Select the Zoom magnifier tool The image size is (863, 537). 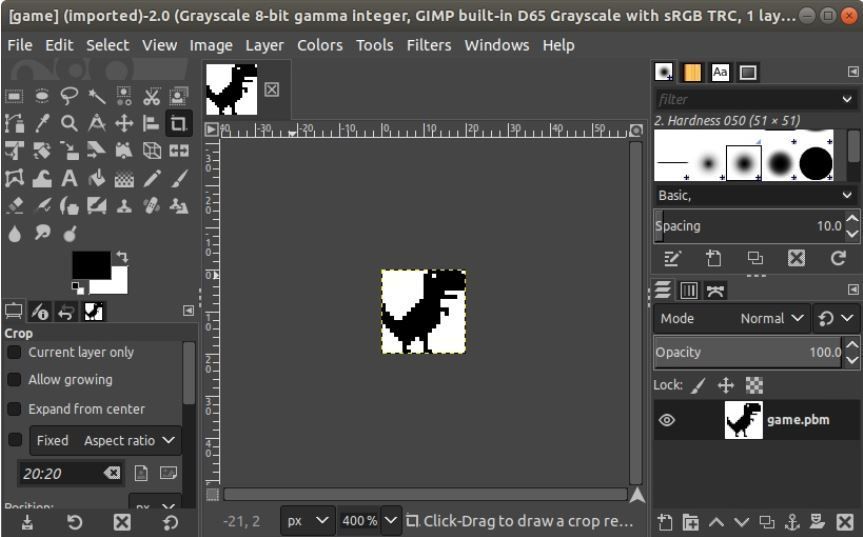[x=69, y=123]
